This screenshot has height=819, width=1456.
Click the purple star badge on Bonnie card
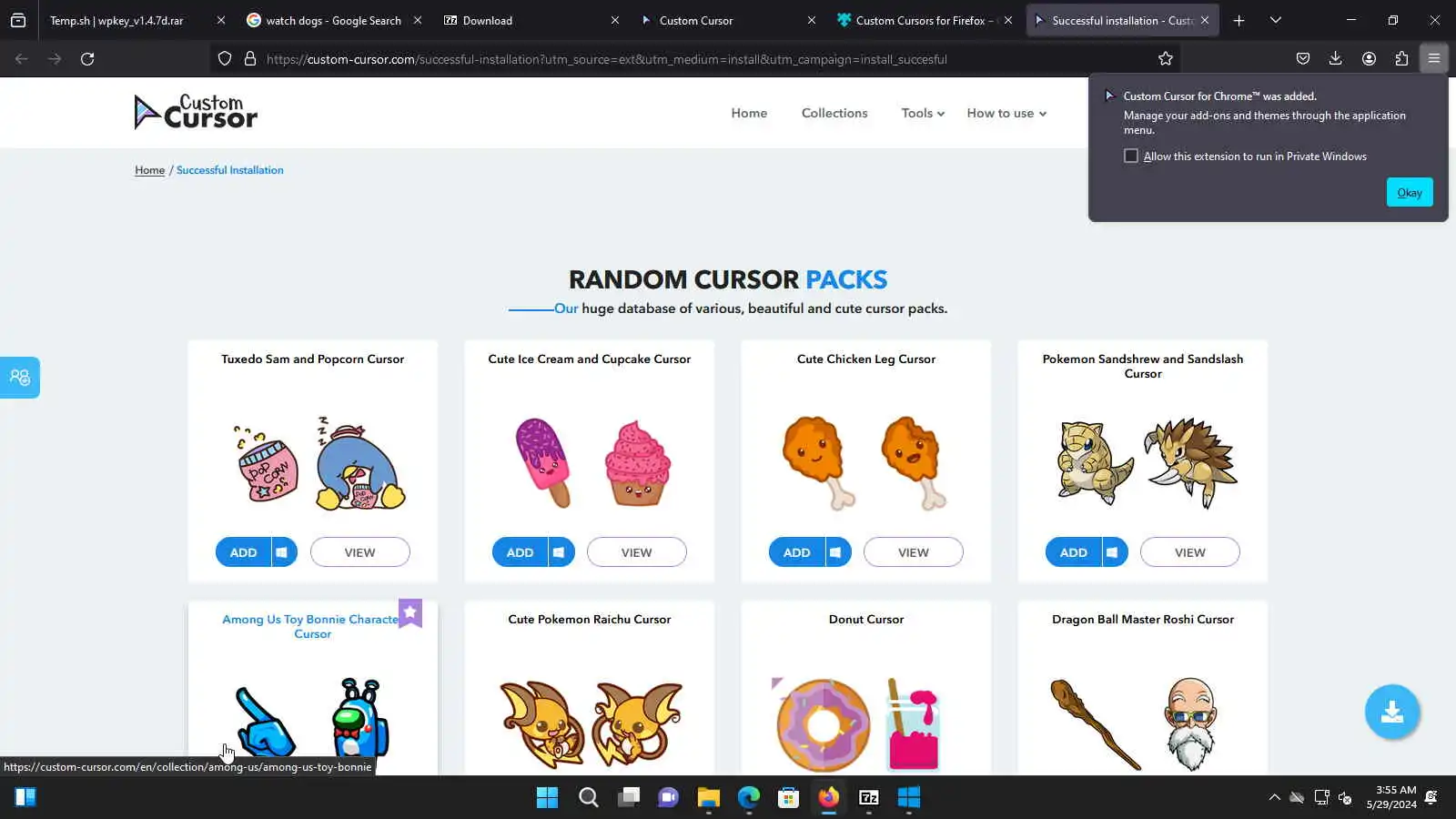[x=410, y=612]
